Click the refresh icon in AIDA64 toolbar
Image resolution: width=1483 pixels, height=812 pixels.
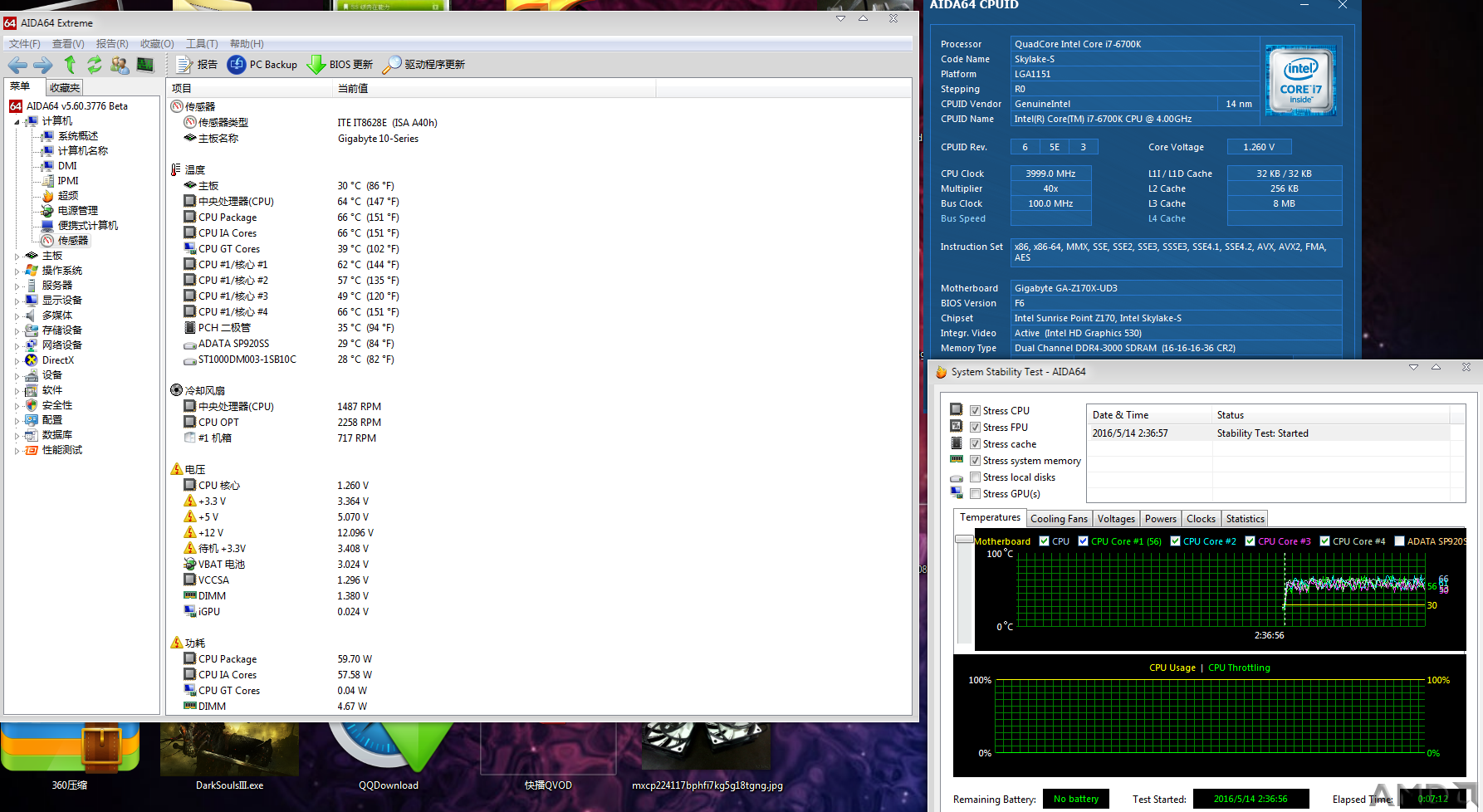[95, 65]
